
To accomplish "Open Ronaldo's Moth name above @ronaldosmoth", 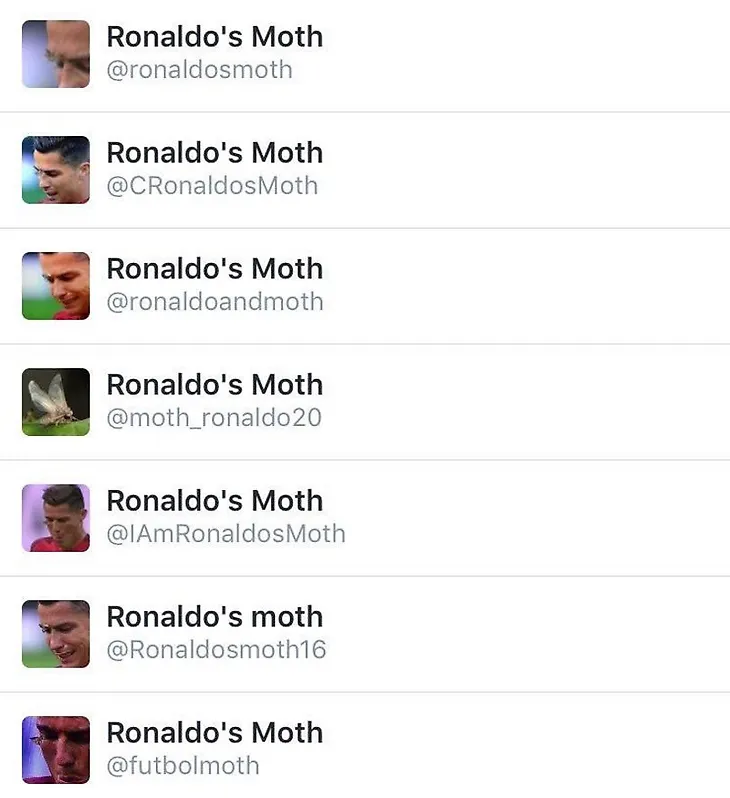I will pyautogui.click(x=215, y=37).
